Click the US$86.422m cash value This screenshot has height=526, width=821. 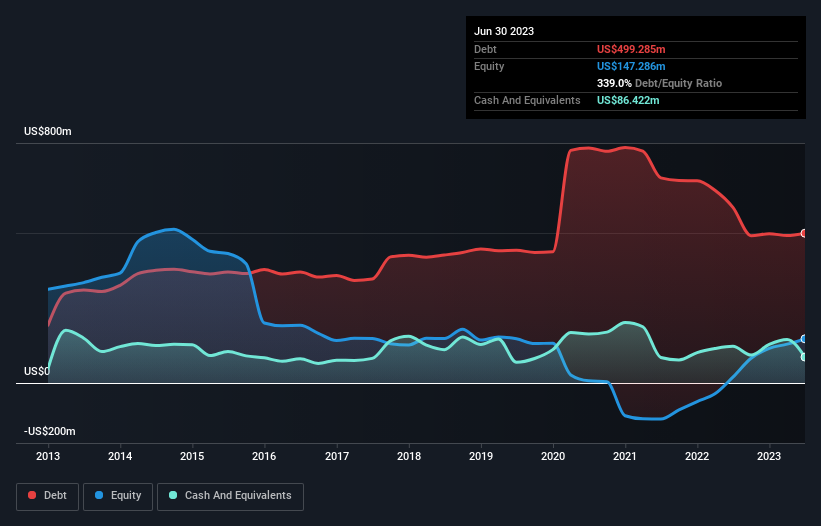click(x=628, y=100)
